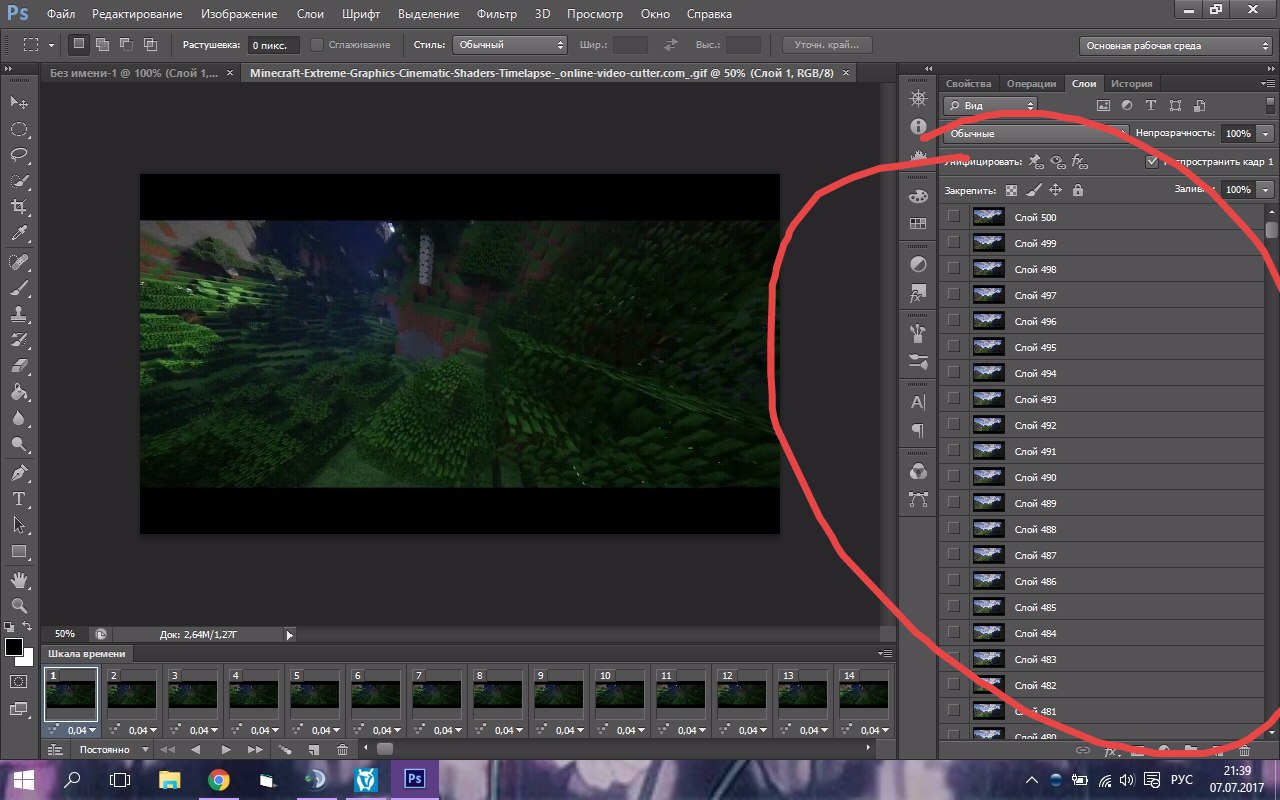This screenshot has width=1280, height=800.
Task: Click lock all padlock icon
Action: (x=1077, y=190)
